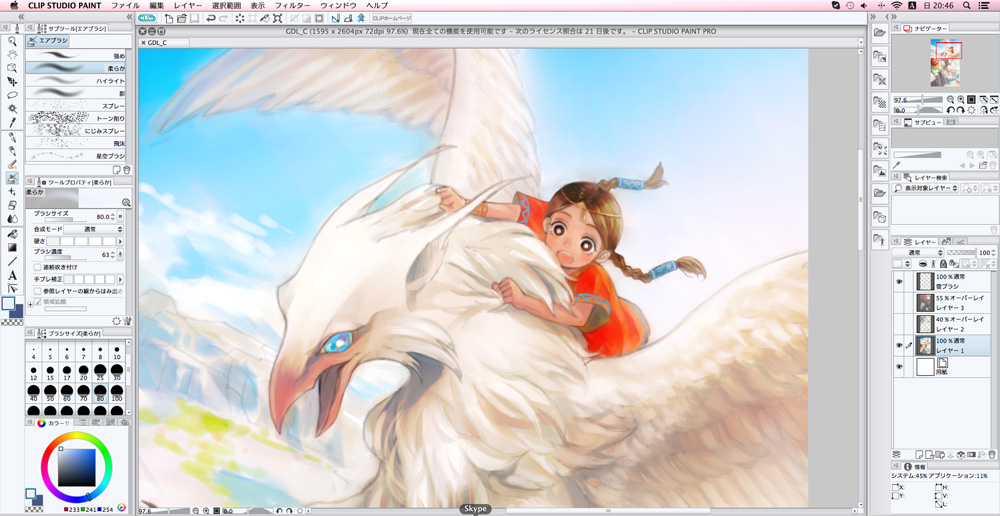Select the Eraser tool
Viewport: 1000px width, 516px height.
[x=12, y=205]
